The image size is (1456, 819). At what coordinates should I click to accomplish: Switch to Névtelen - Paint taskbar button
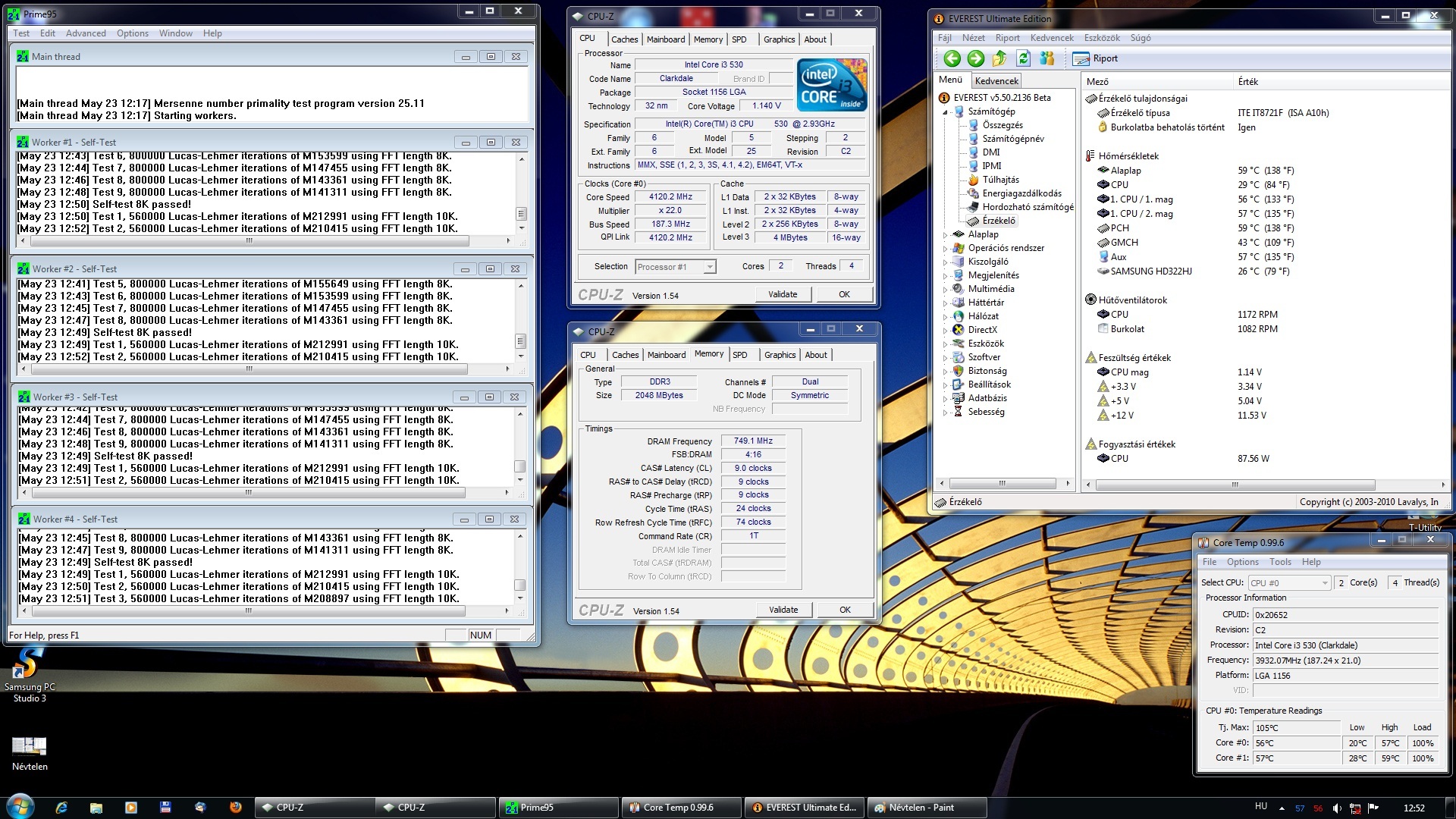927,808
